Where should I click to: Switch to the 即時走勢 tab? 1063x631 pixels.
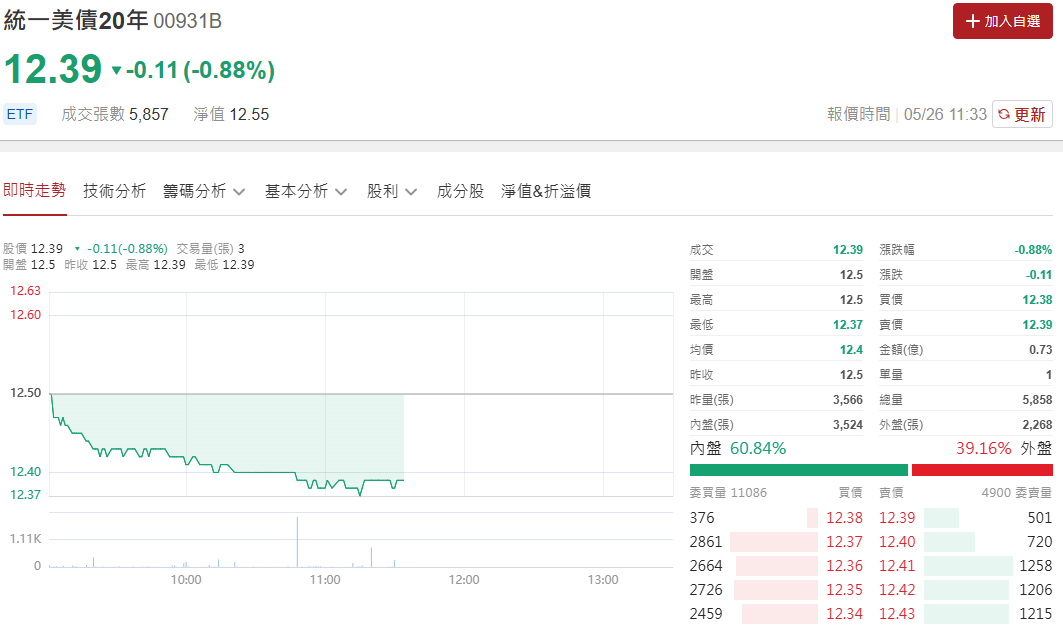34,190
